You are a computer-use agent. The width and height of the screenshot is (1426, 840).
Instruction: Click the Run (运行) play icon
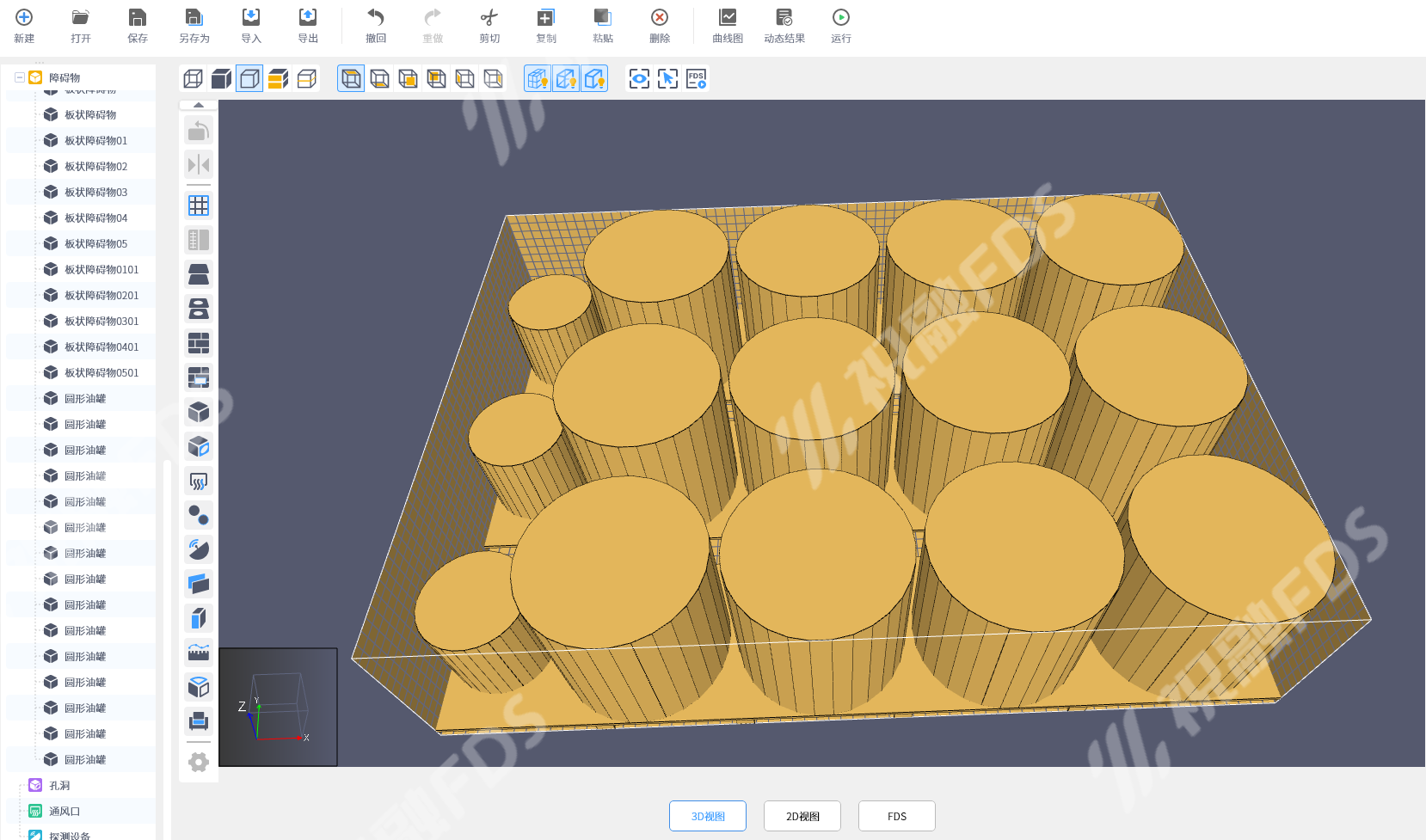840,18
